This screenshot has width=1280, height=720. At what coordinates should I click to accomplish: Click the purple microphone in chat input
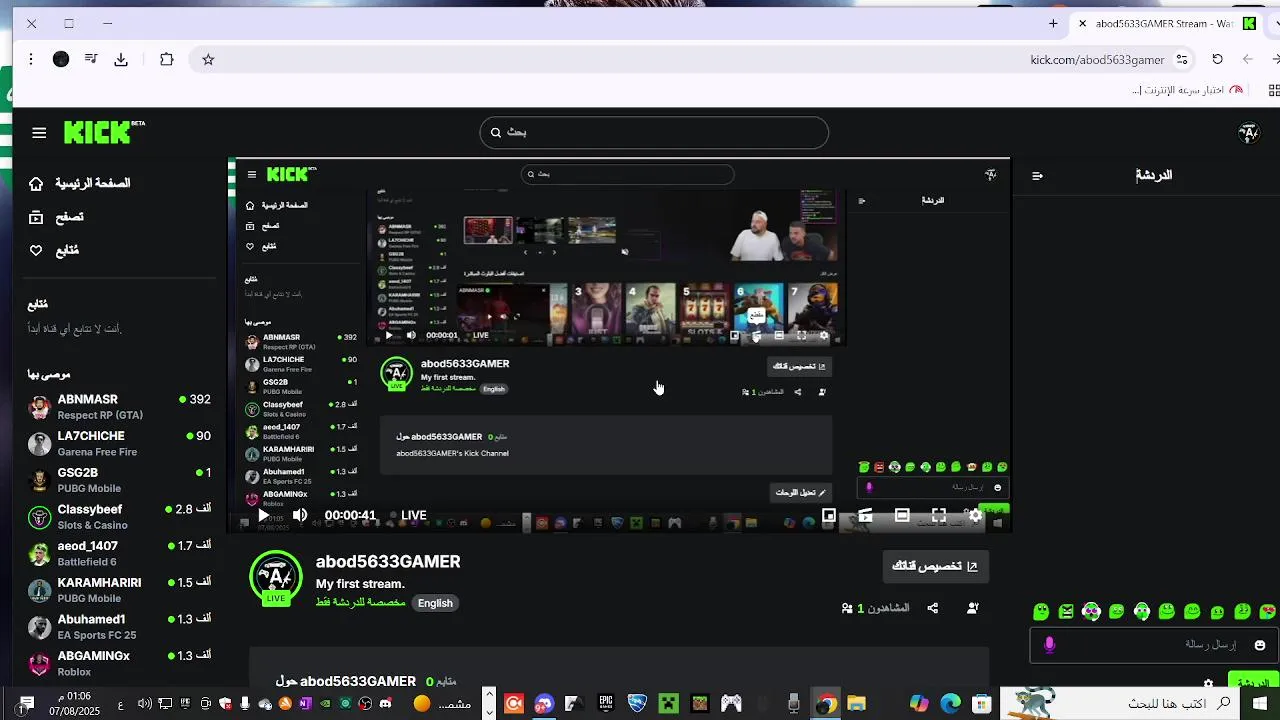click(x=1049, y=645)
